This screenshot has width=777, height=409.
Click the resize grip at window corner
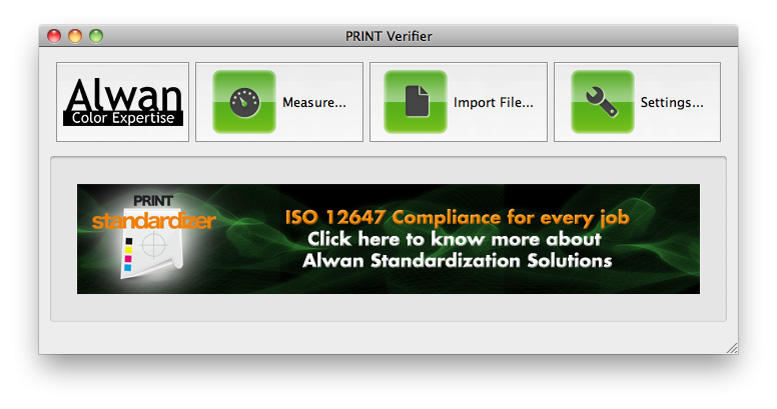coord(731,347)
